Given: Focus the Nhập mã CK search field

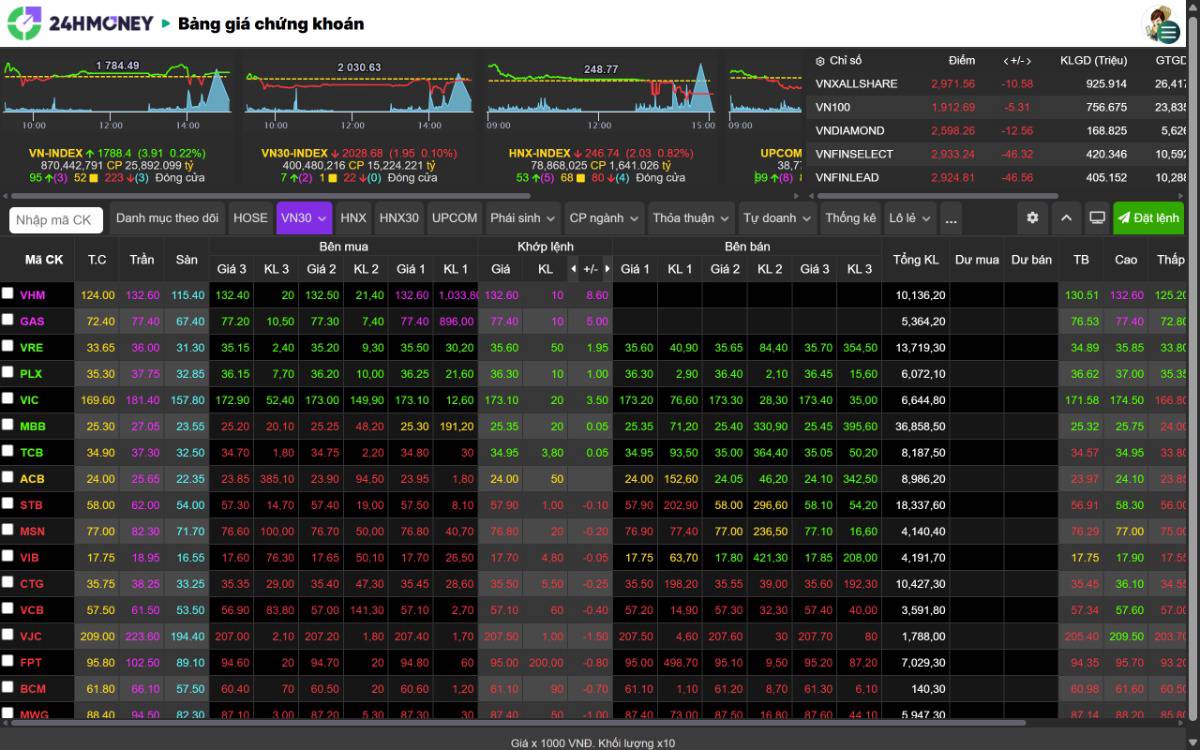Looking at the screenshot, I should [x=56, y=220].
